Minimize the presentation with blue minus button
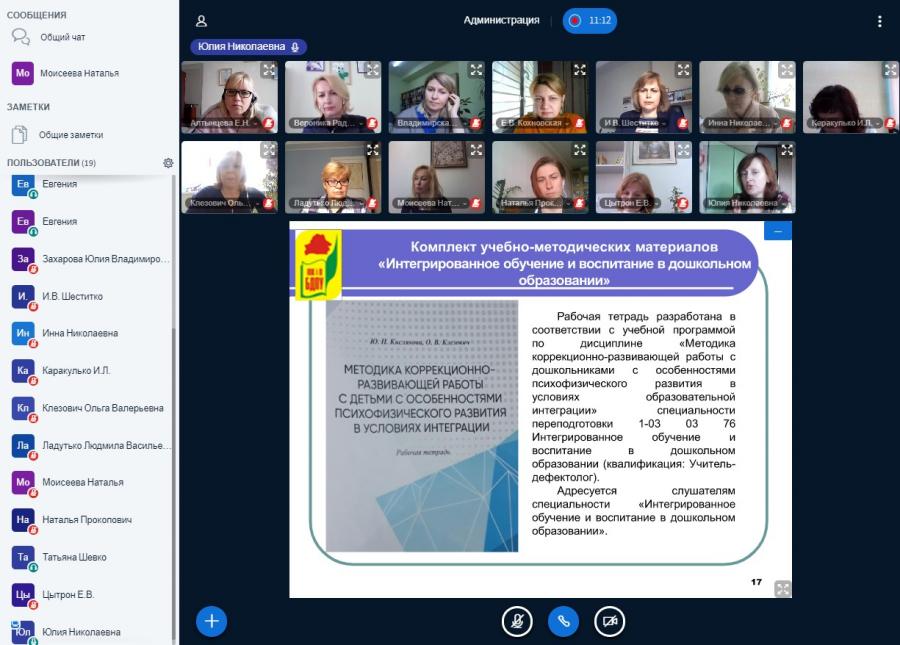This screenshot has height=645, width=900. pyautogui.click(x=778, y=231)
